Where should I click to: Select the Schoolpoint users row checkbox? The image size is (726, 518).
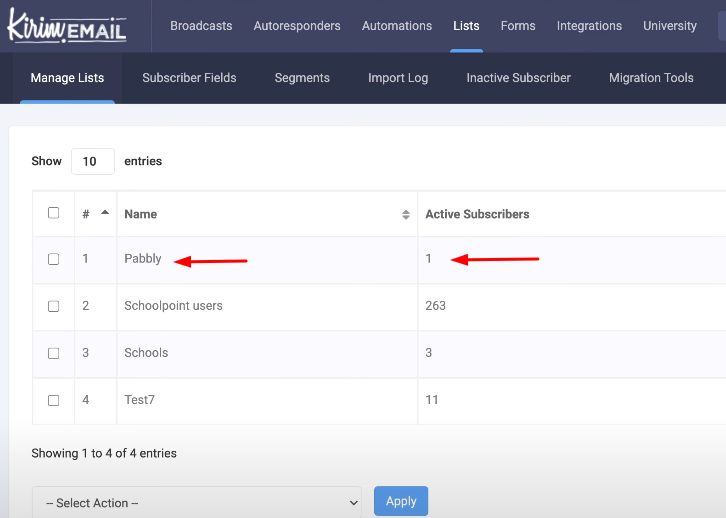(x=54, y=306)
